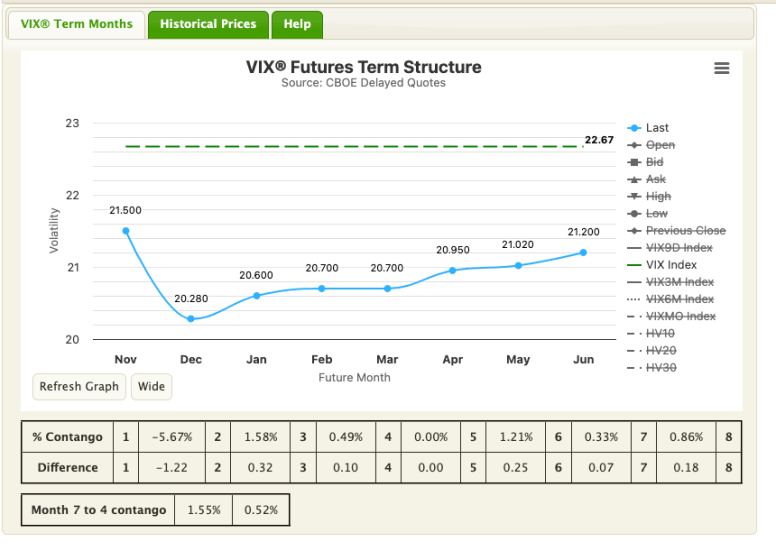Click the Difference row header
Screen dimensions: 776x551
coord(68,468)
